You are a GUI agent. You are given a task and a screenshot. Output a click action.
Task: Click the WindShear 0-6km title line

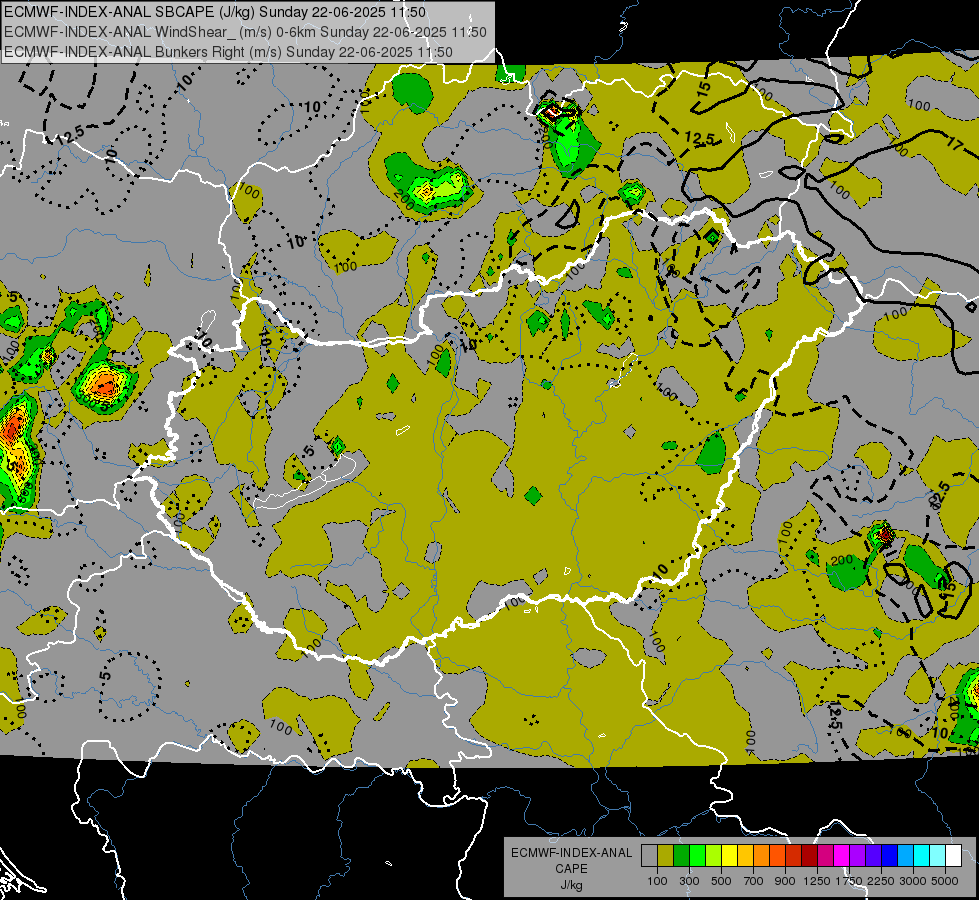tap(245, 32)
